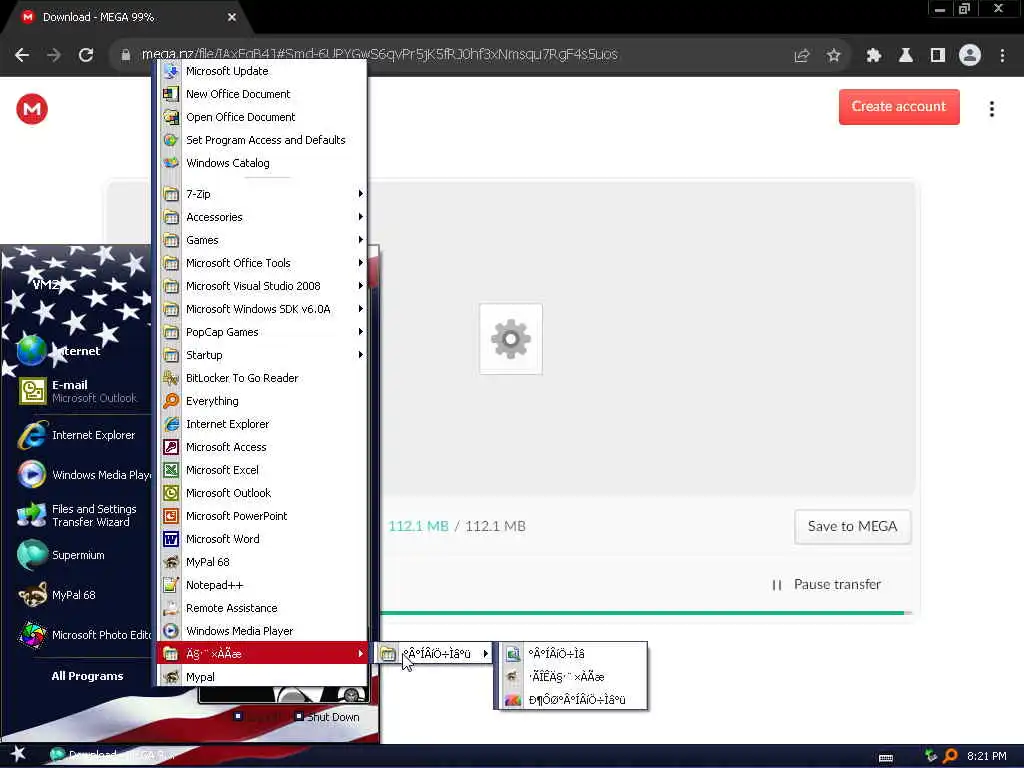1024x768 pixels.
Task: Open Mypal entry at bottom of programs list
Action: (x=262, y=677)
